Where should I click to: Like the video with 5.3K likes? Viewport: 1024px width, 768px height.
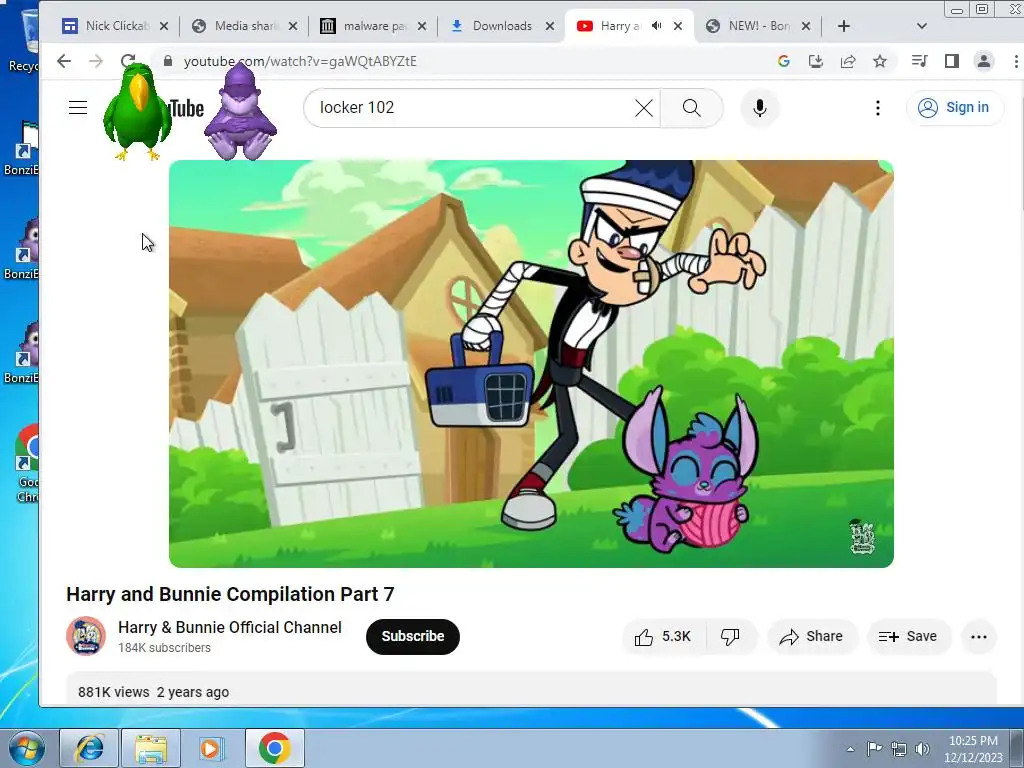pyautogui.click(x=663, y=637)
